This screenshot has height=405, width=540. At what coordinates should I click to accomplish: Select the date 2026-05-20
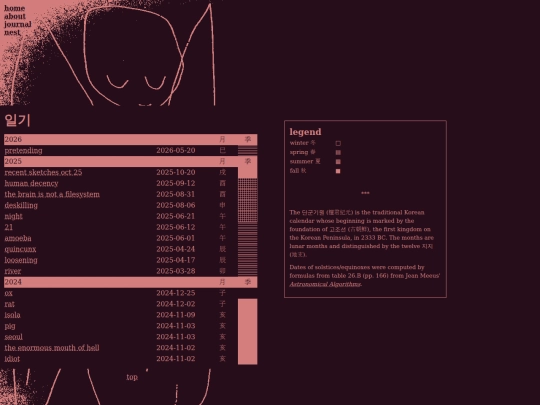(x=176, y=150)
